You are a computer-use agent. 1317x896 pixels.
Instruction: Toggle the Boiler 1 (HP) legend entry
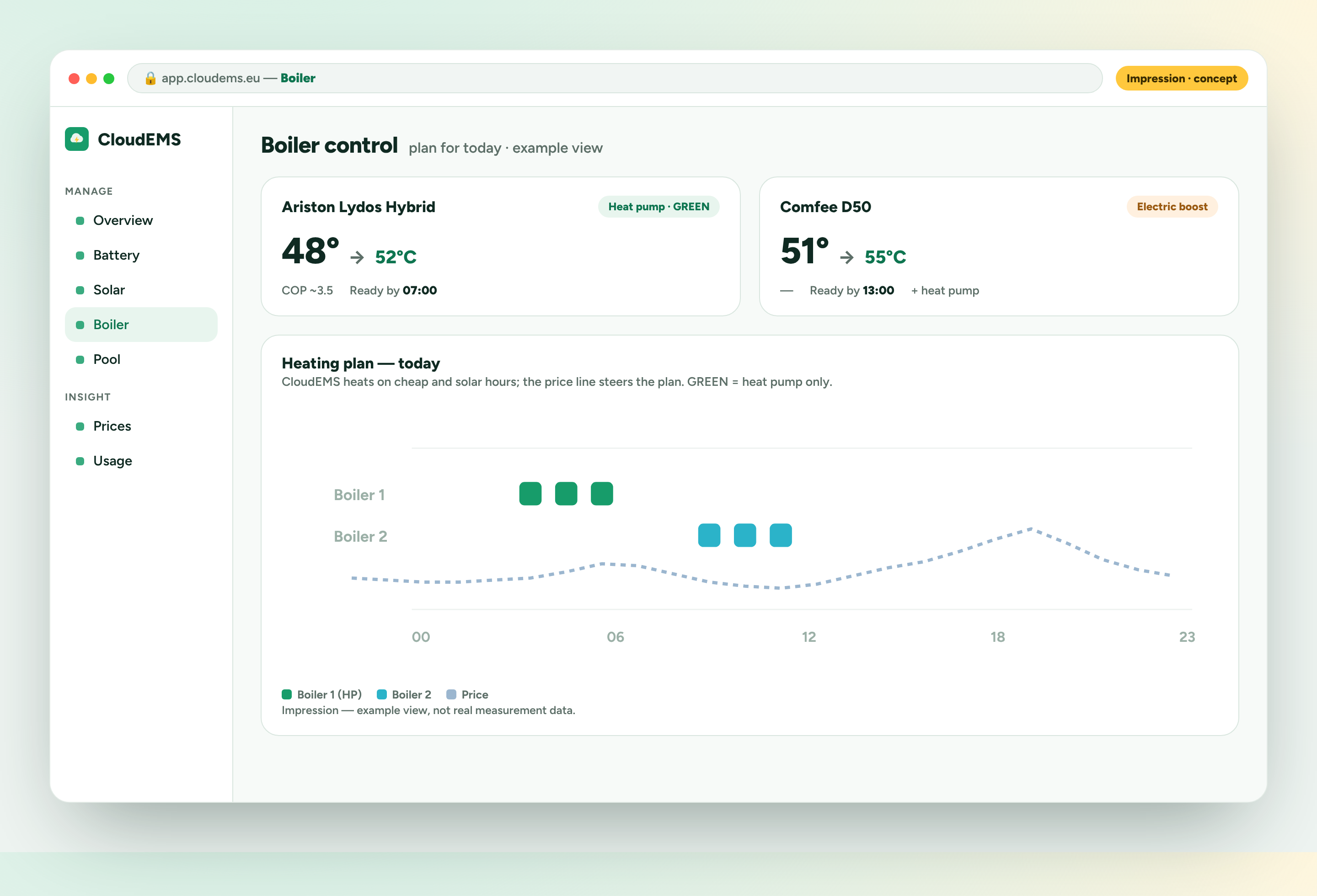[x=321, y=694]
